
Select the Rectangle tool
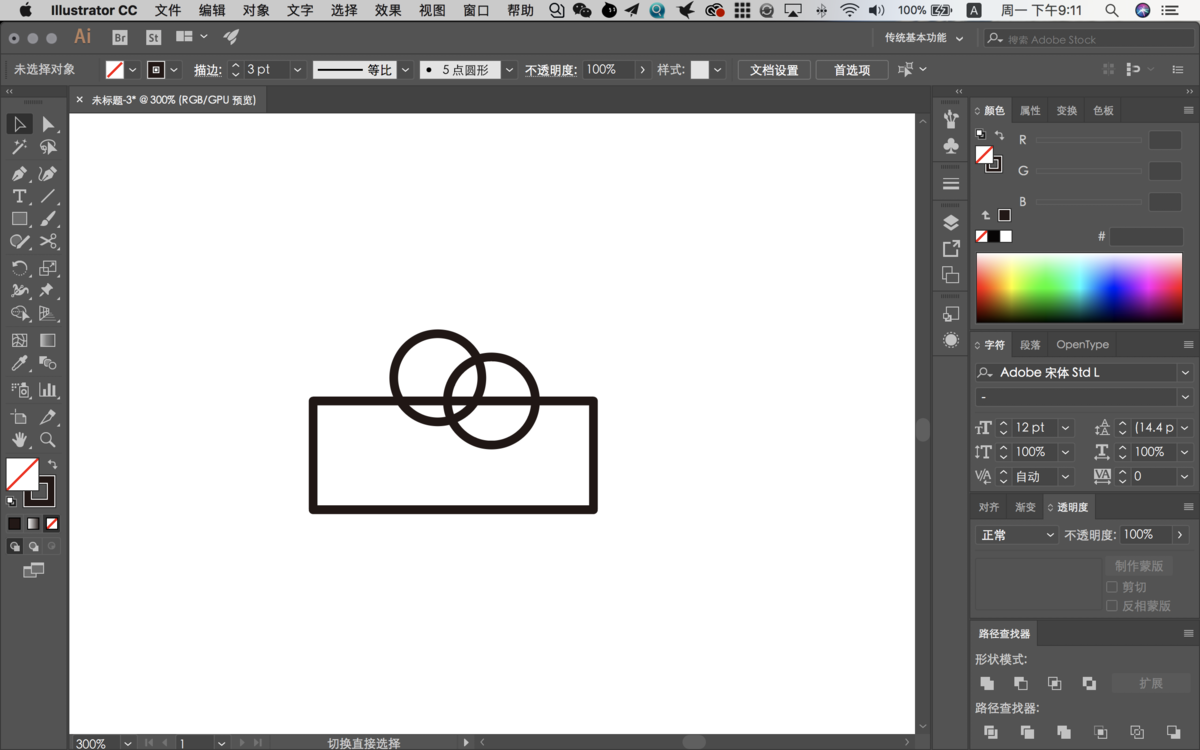pyautogui.click(x=19, y=219)
